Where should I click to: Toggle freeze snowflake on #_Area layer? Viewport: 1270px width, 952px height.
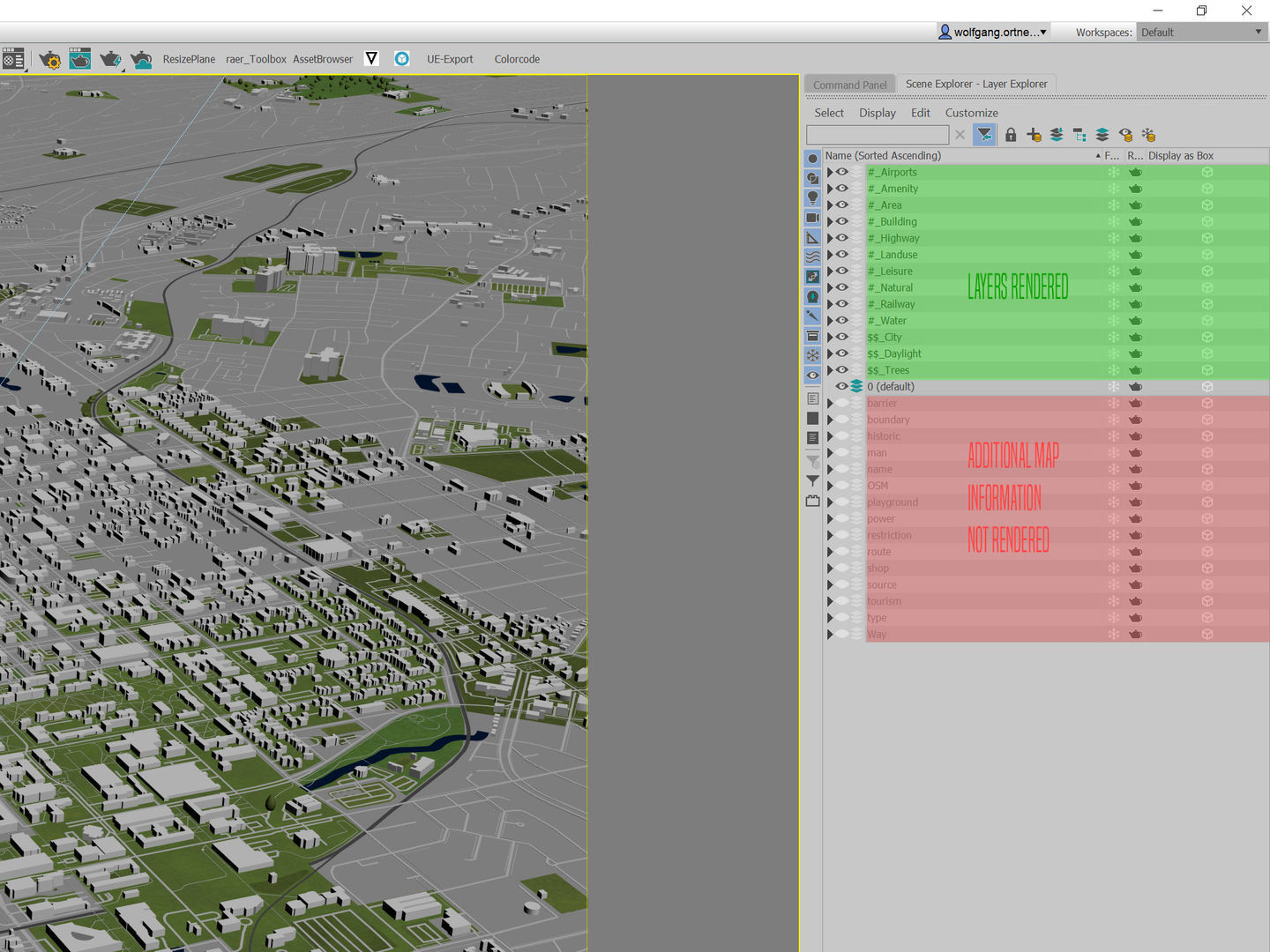pyautogui.click(x=1113, y=205)
